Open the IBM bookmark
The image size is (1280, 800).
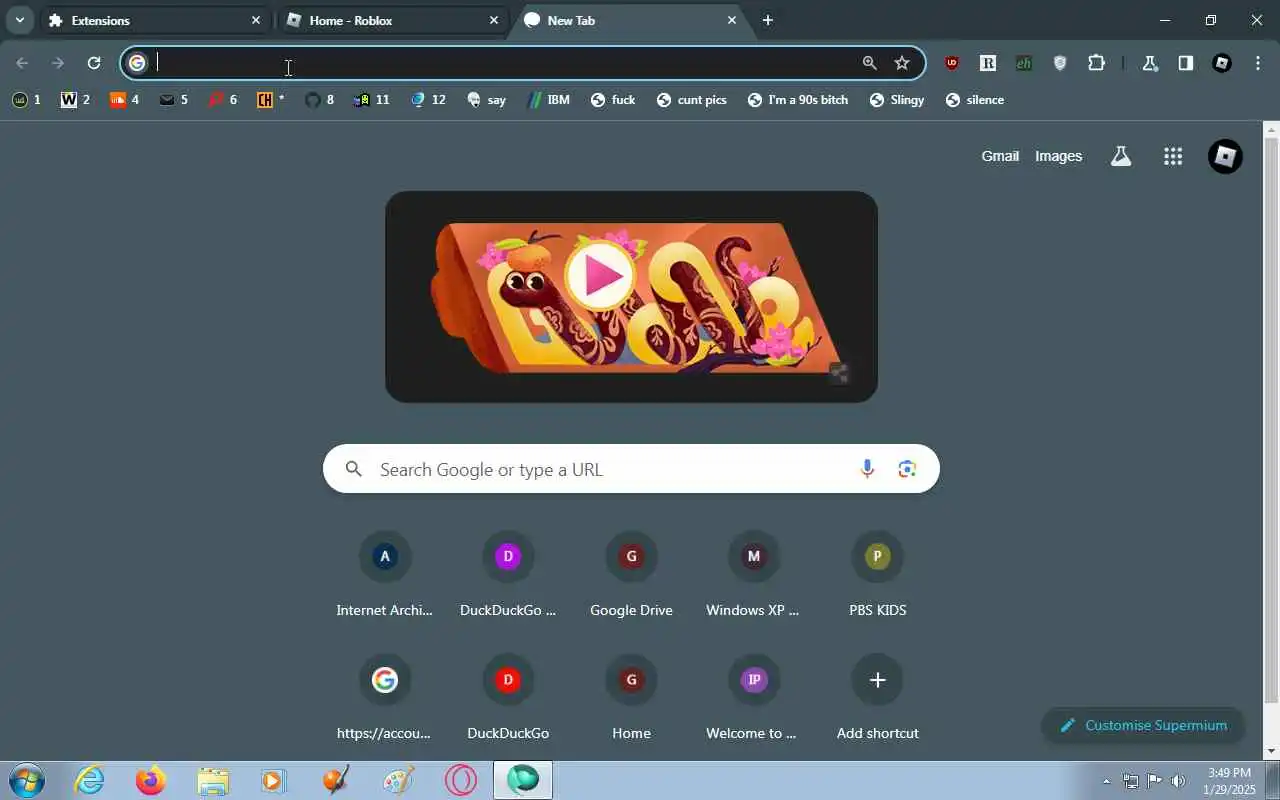click(x=549, y=100)
